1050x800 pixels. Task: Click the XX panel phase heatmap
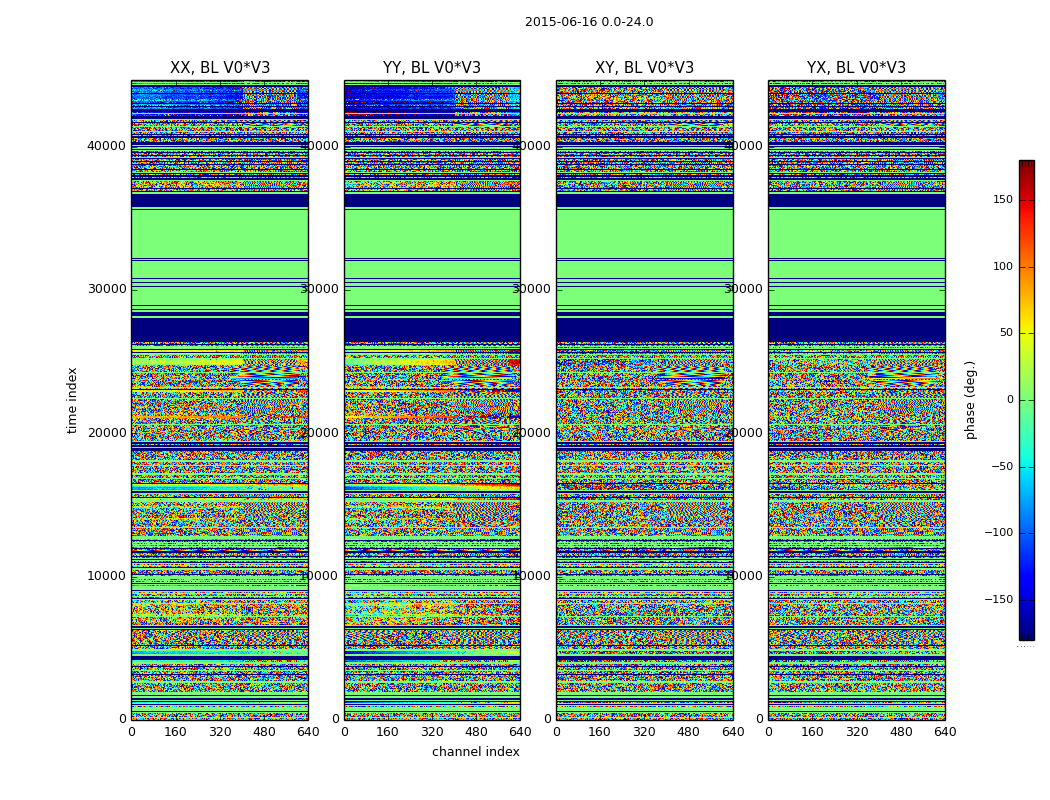(x=220, y=400)
